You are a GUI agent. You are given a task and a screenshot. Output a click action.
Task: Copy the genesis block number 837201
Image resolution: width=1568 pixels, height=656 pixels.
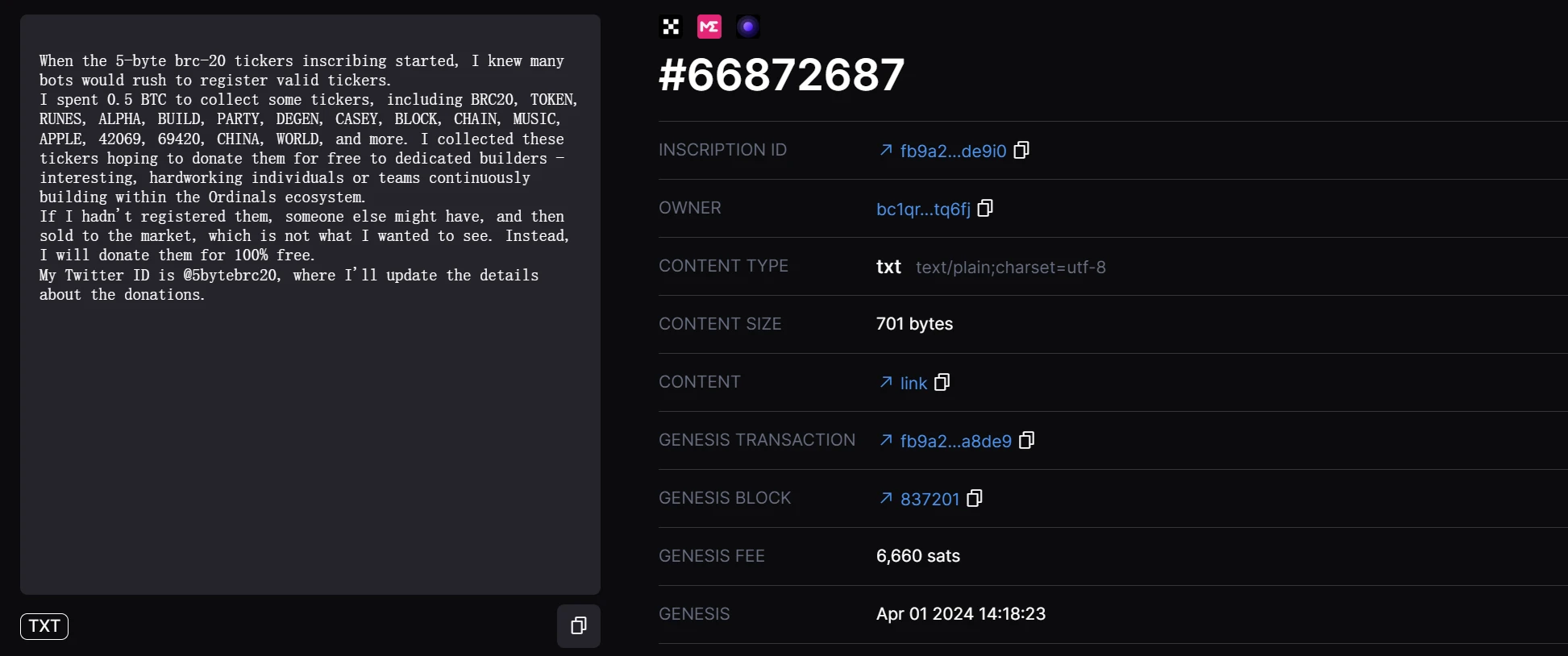click(x=975, y=499)
